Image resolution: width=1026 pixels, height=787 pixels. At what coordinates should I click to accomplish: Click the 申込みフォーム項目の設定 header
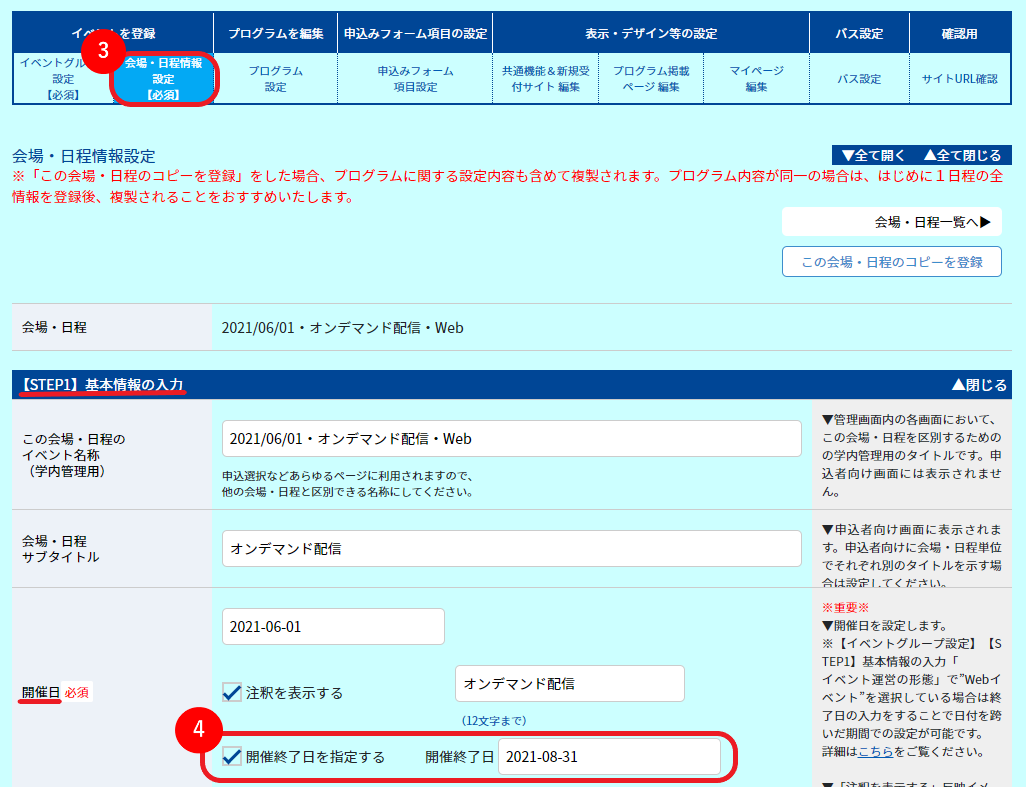click(415, 33)
